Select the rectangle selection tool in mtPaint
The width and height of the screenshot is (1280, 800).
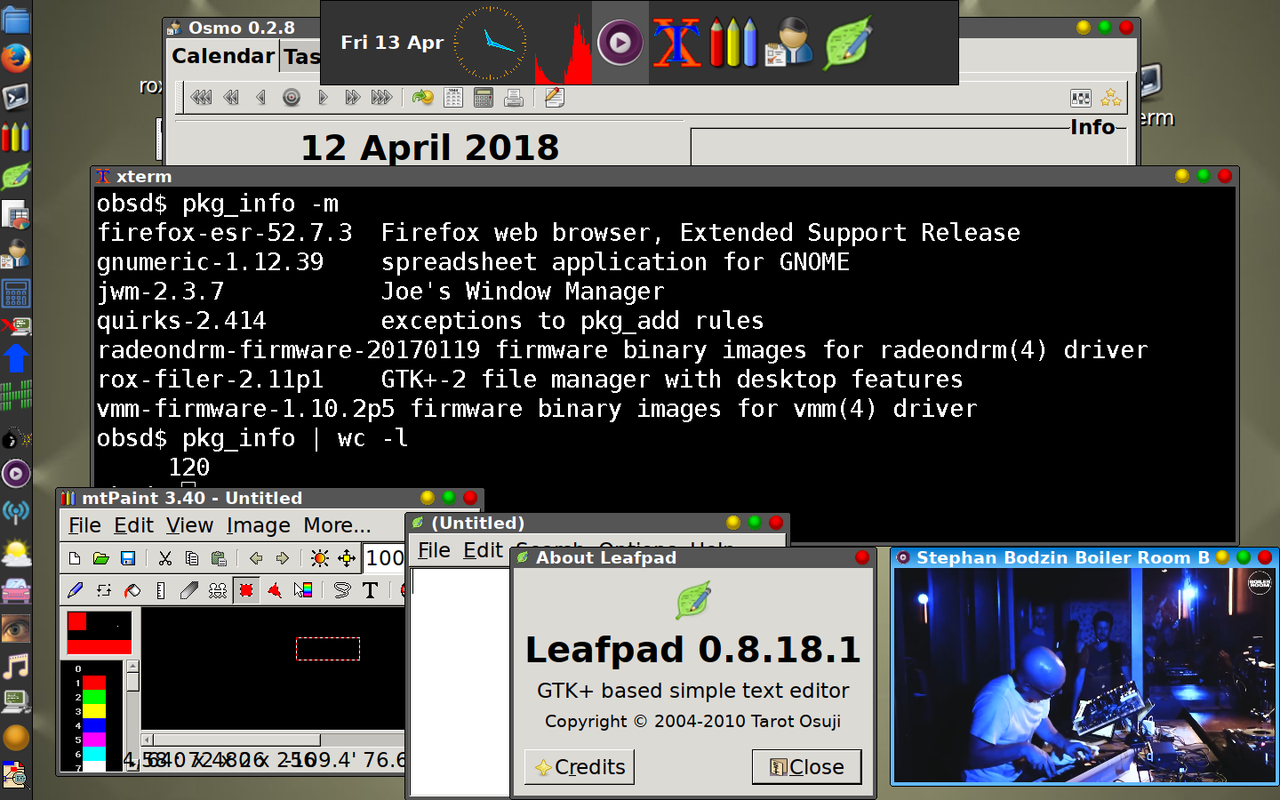click(x=246, y=590)
